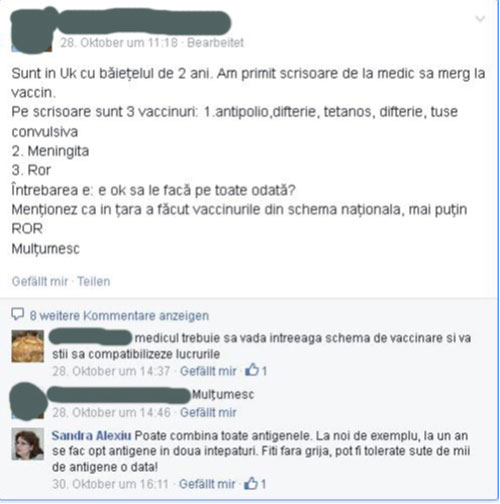The image size is (500, 504).
Task: Click the thumbs-up icon on the 14:37 comment
Action: pos(252,370)
